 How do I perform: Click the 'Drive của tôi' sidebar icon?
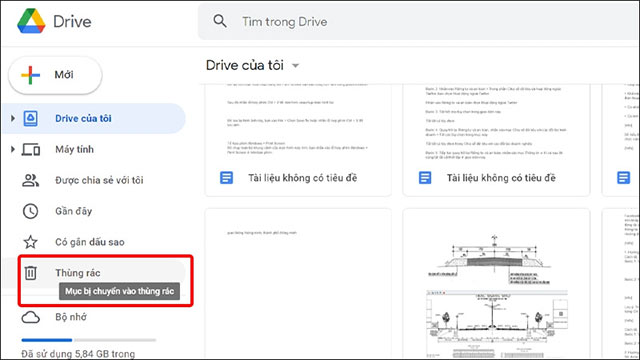coord(31,118)
